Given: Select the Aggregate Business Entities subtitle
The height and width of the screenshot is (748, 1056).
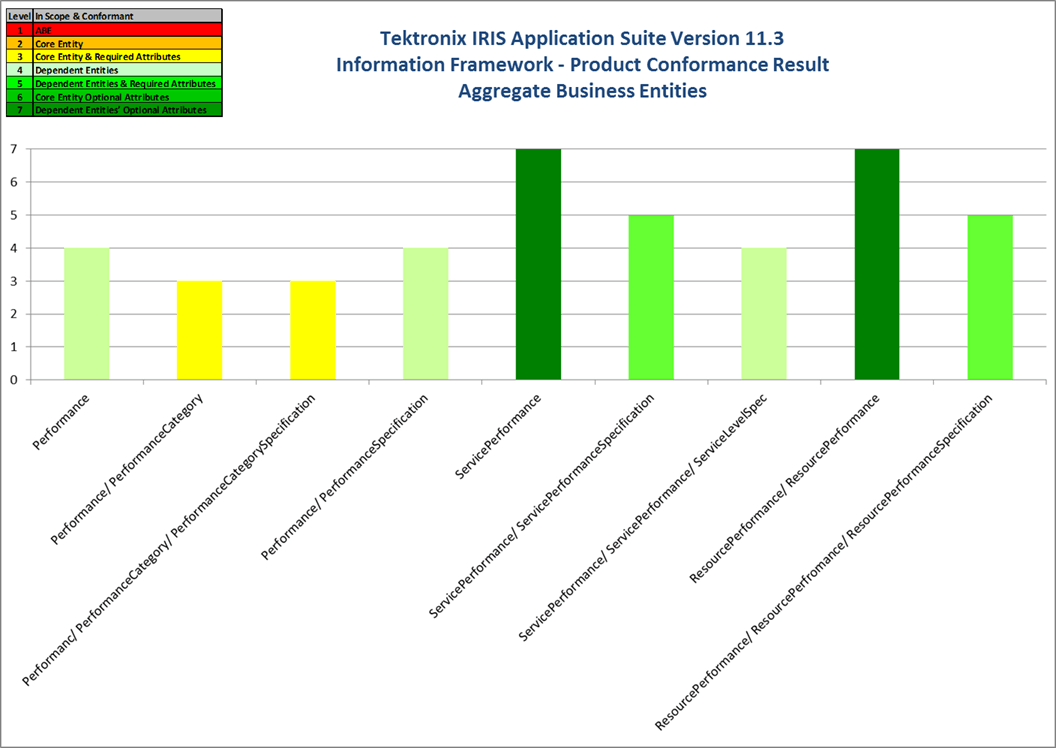Looking at the screenshot, I should 583,91.
